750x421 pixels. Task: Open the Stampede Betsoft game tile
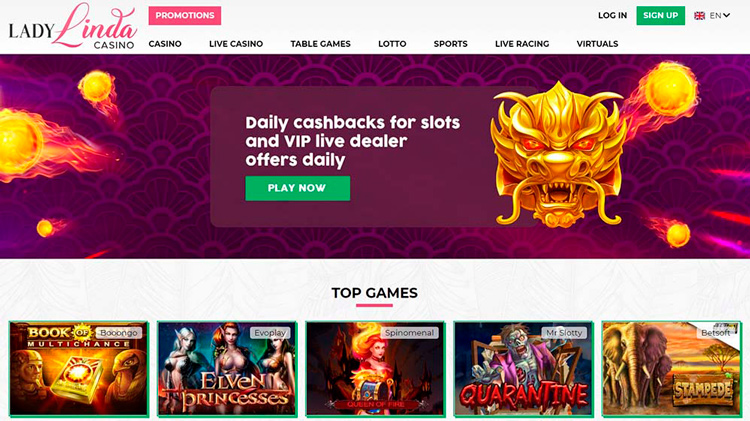point(672,368)
